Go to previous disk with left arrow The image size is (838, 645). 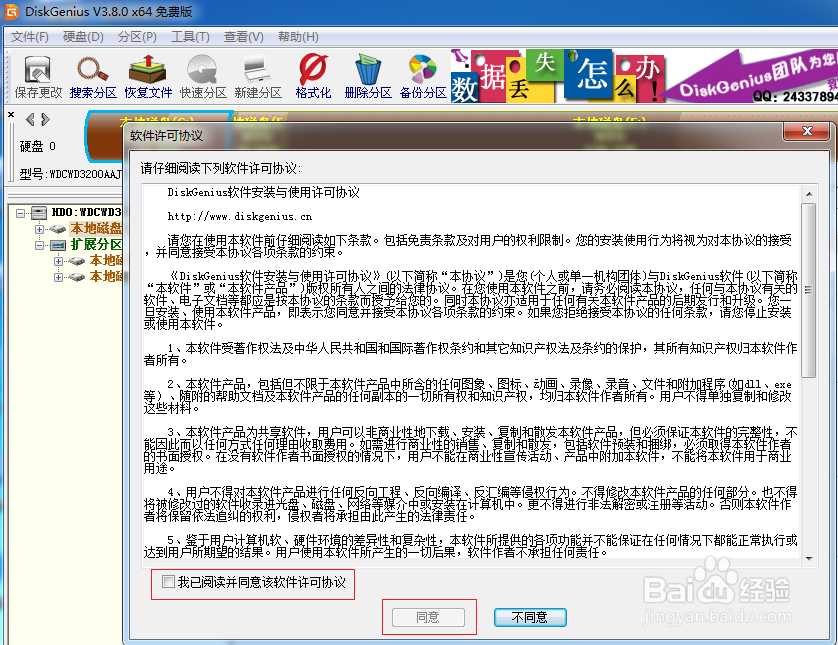click(x=30, y=119)
